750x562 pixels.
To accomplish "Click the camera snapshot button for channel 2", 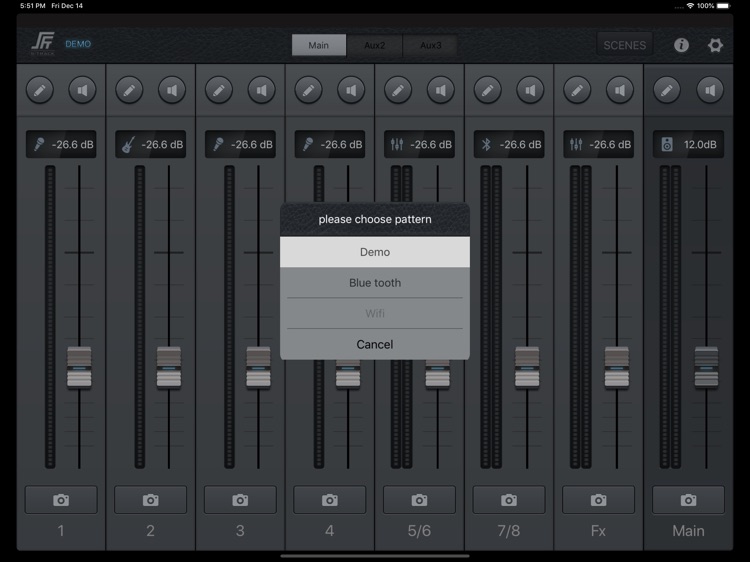I will point(150,500).
